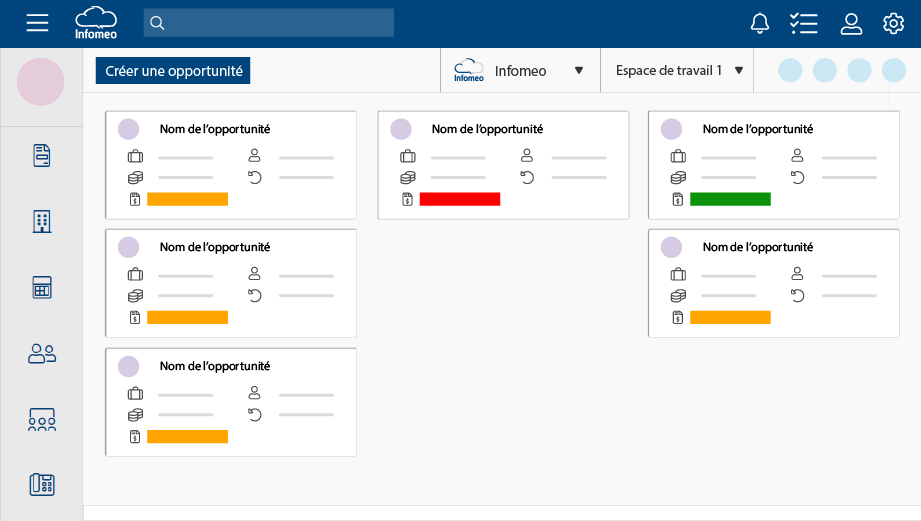Open the task checklist icon

point(803,23)
